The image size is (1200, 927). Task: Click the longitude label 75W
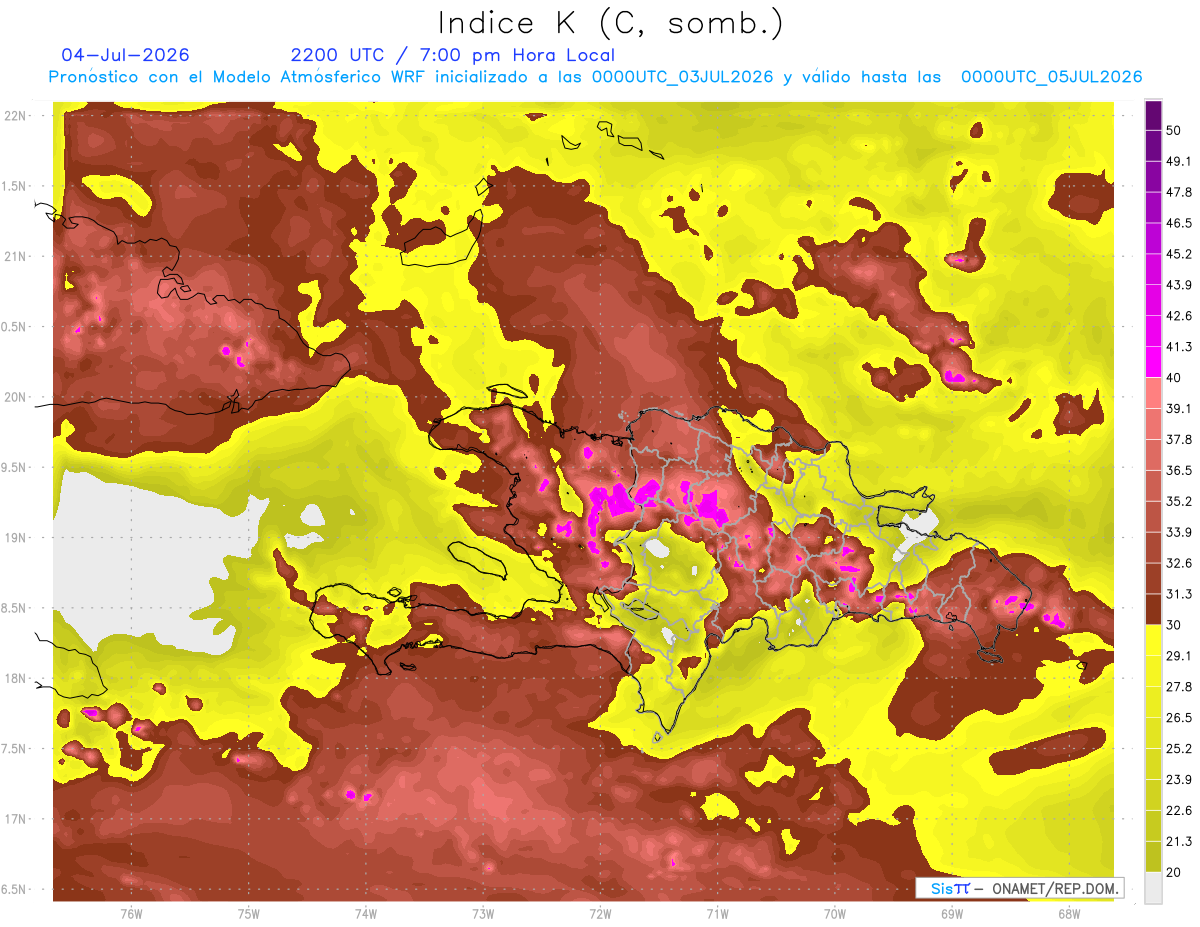pos(249,913)
